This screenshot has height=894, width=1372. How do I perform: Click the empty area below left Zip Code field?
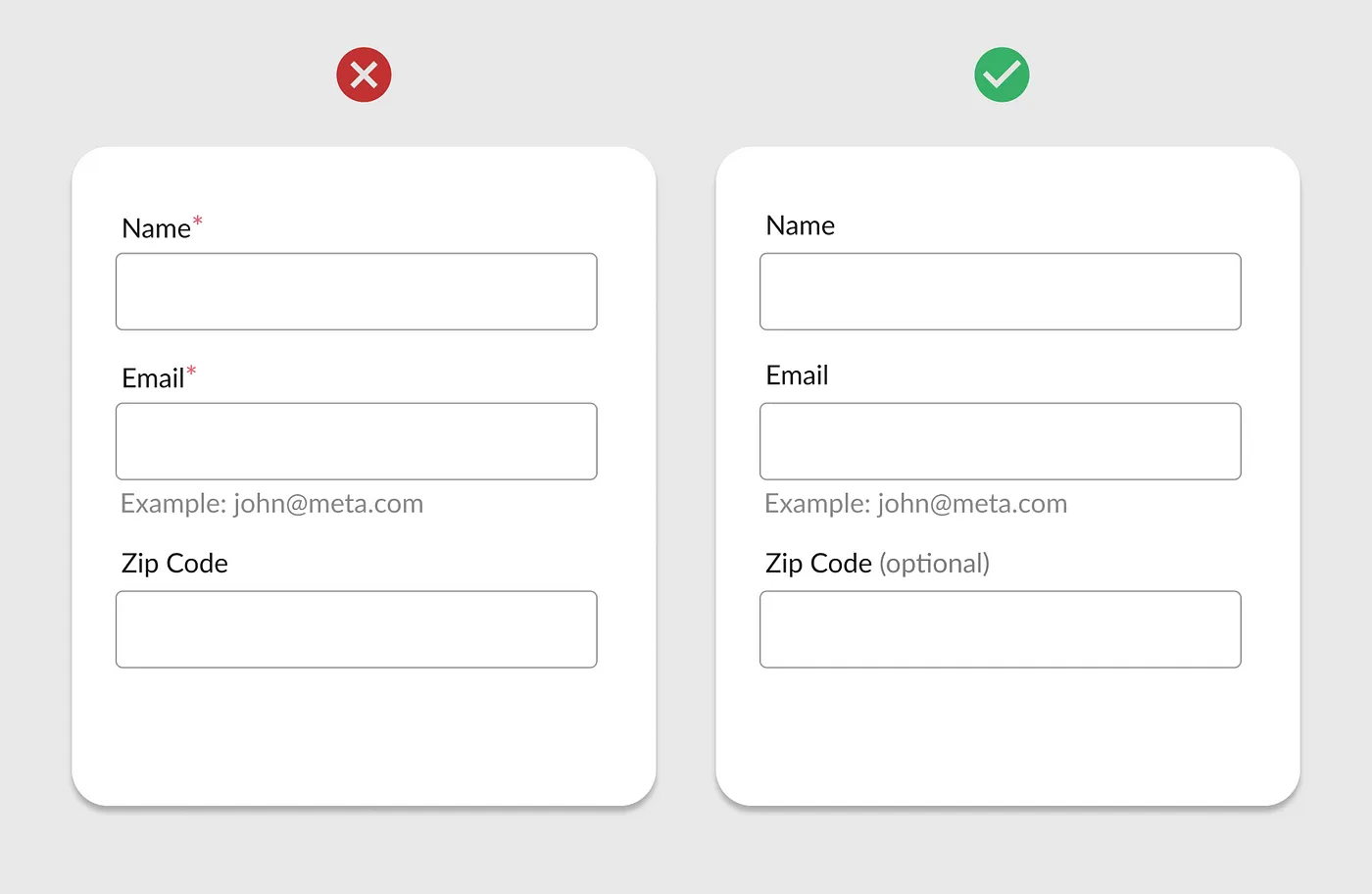point(364,735)
